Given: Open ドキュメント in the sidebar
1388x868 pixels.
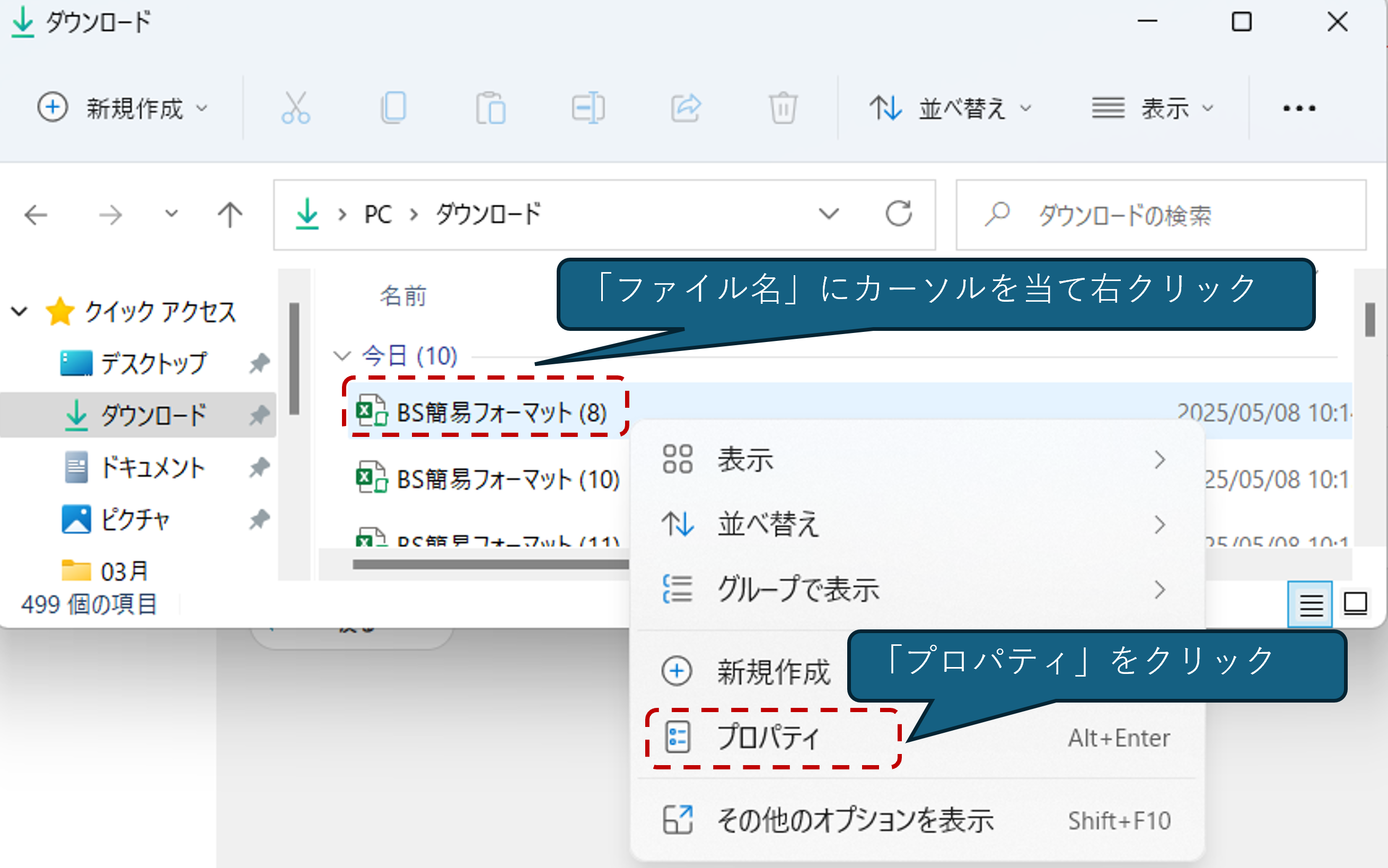Looking at the screenshot, I should pyautogui.click(x=152, y=467).
